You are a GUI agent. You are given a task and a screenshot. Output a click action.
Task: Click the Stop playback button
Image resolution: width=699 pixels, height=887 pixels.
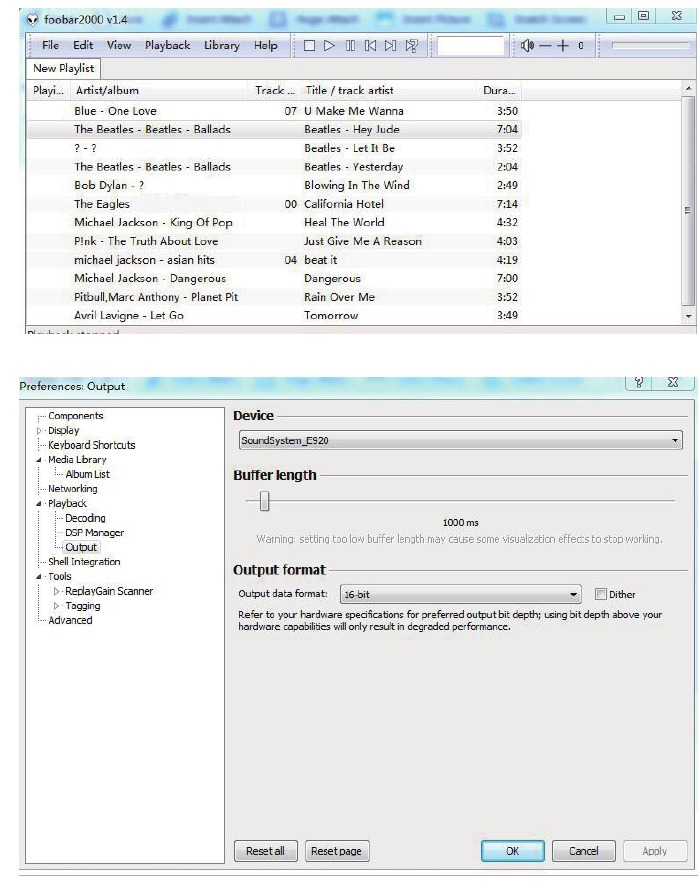point(309,46)
